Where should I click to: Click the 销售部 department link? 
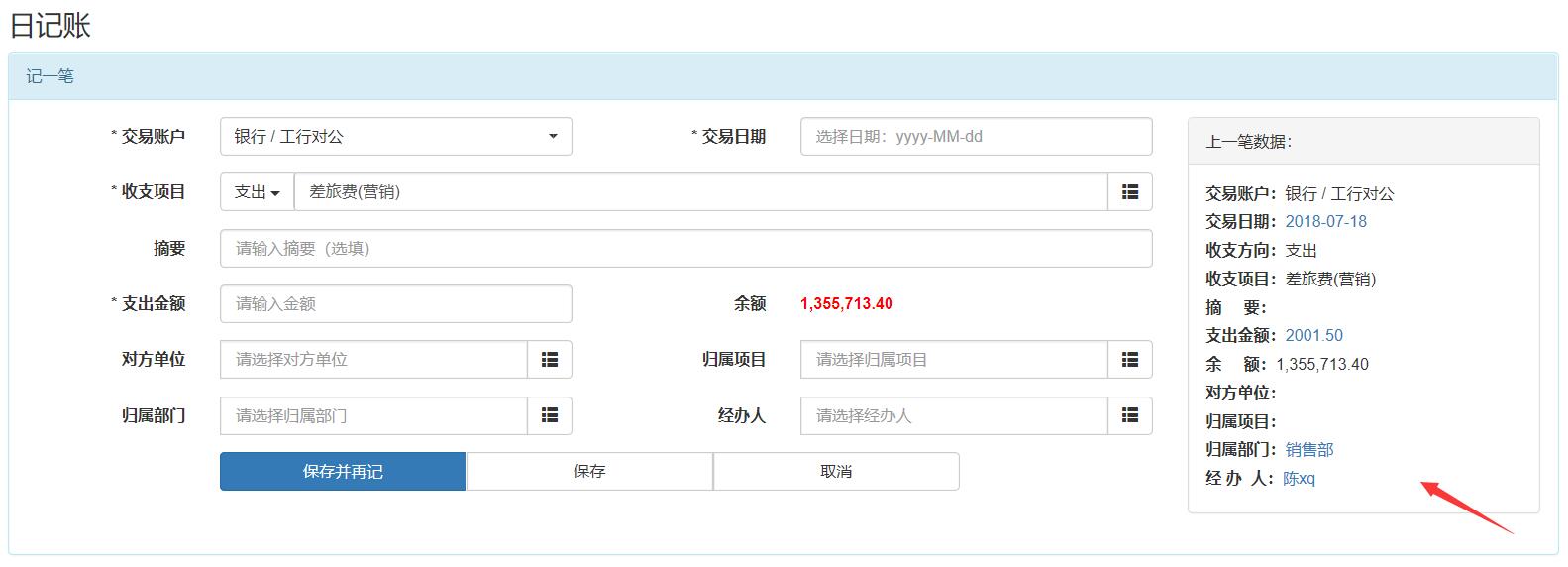pos(1308,450)
